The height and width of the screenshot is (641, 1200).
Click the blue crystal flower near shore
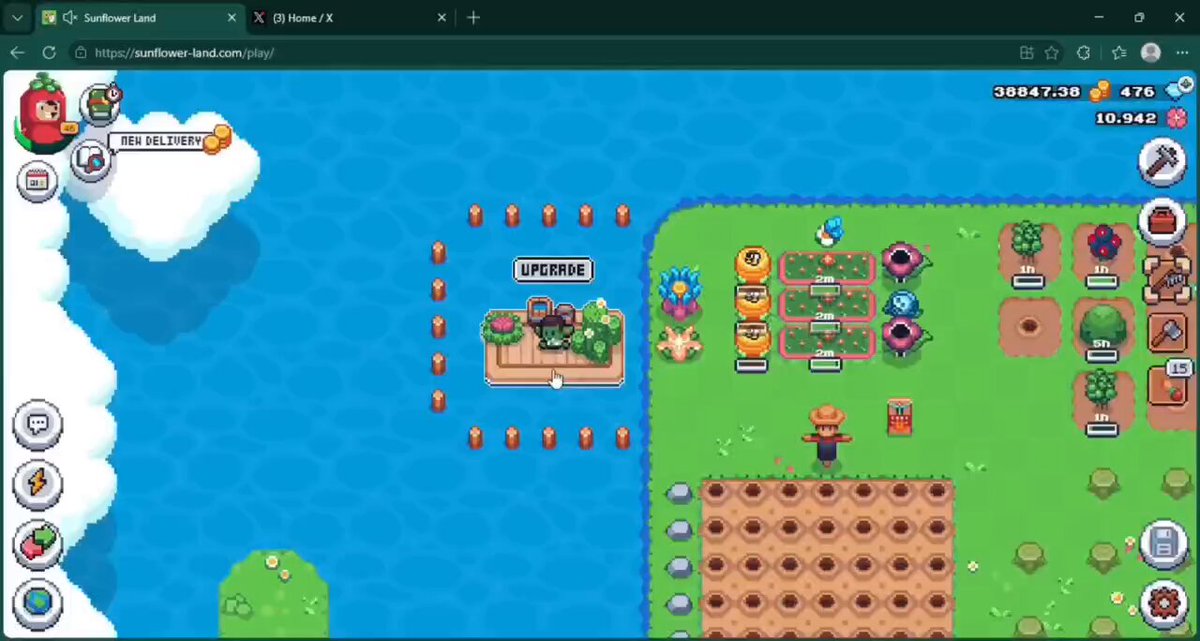[x=680, y=291]
